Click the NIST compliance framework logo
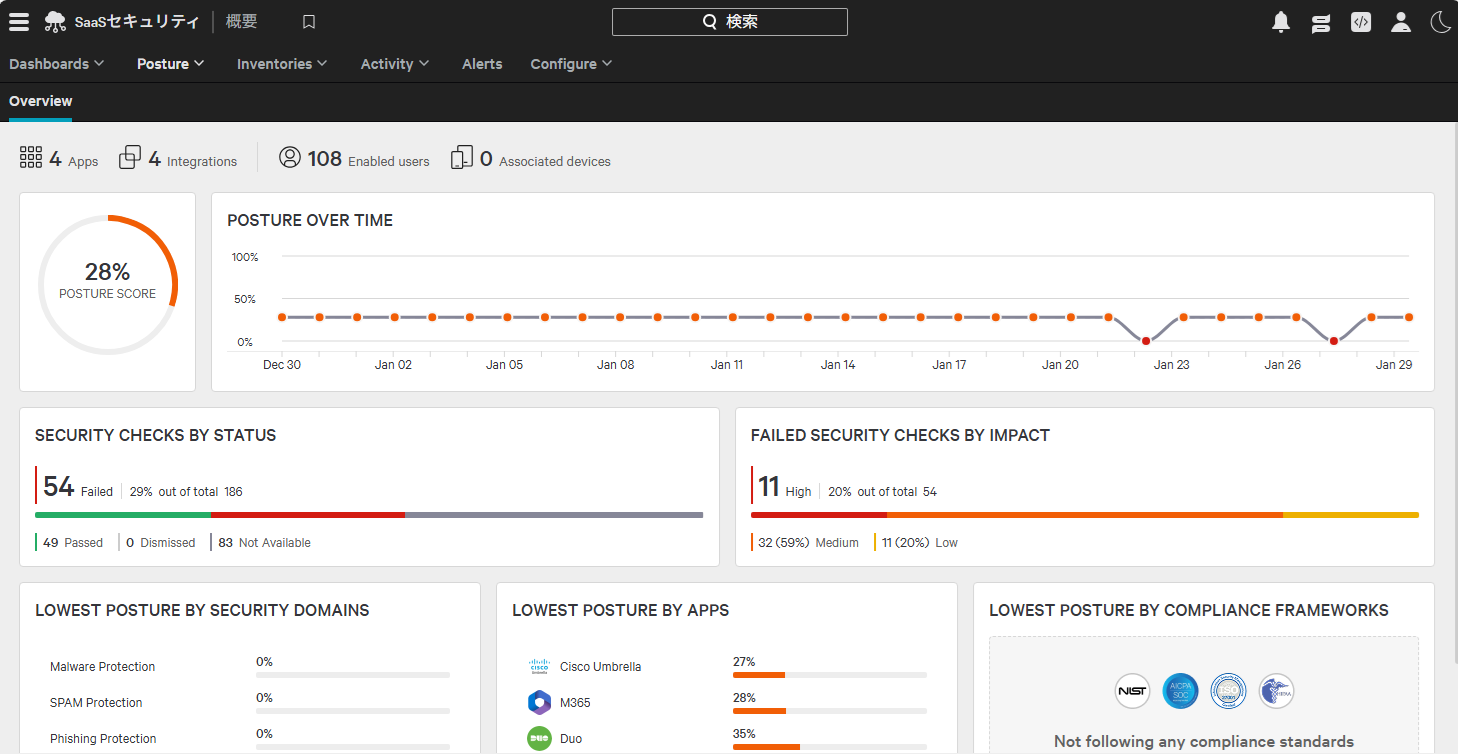Screen dimensions: 1458x754 [x=1132, y=691]
